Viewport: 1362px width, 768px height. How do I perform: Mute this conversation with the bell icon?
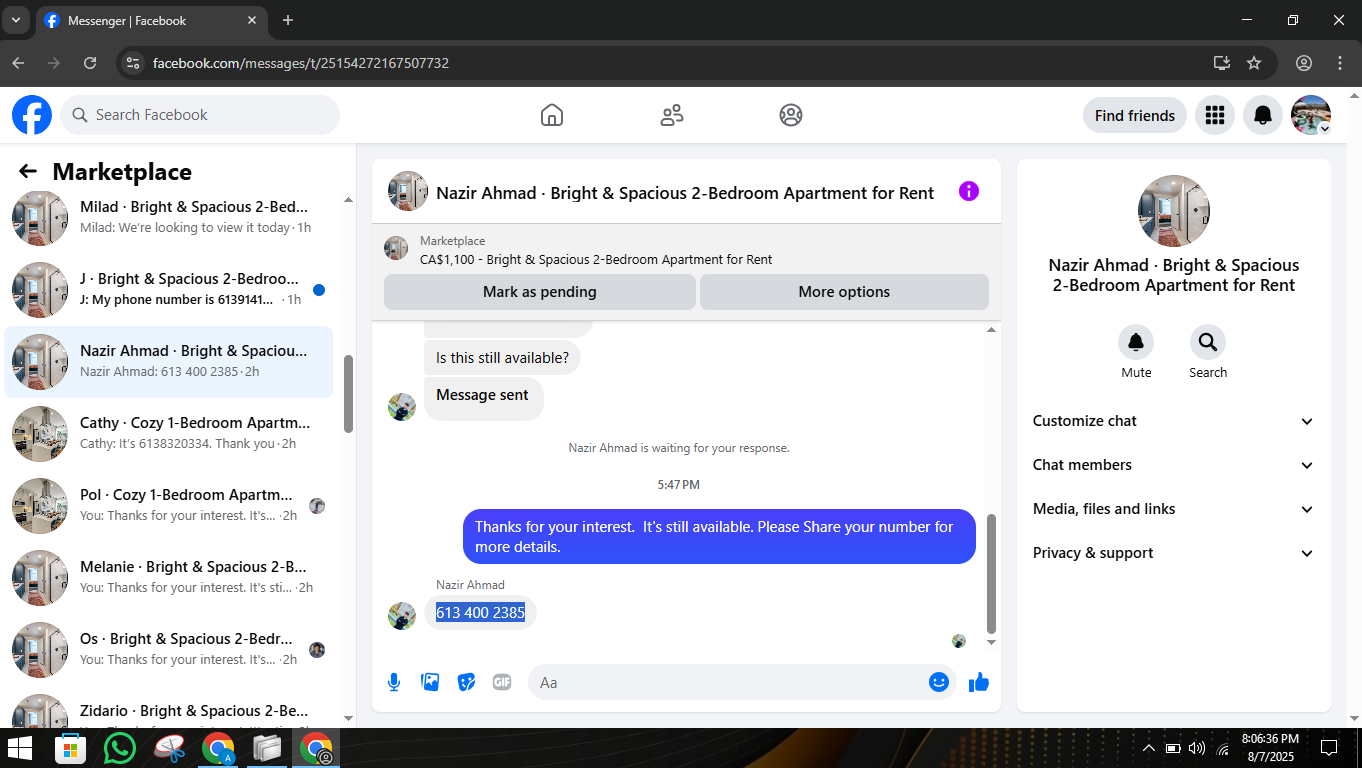tap(1136, 342)
